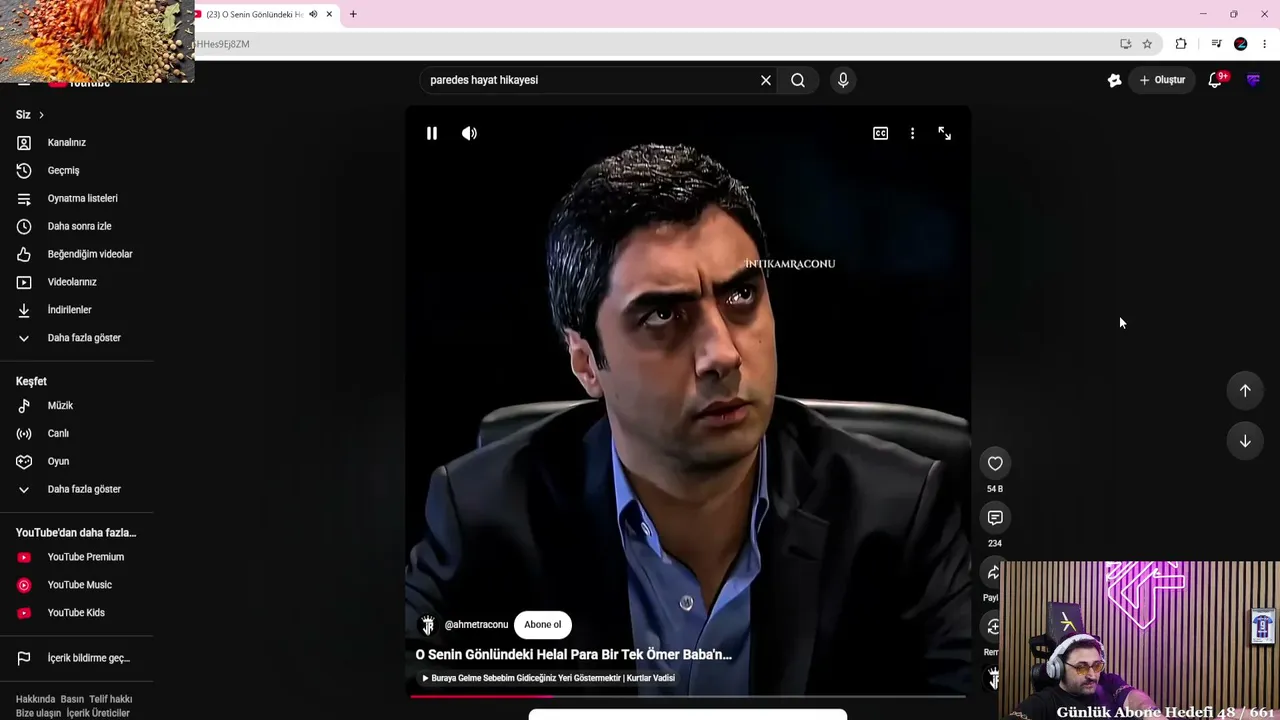Viewport: 1280px width, 720px height.
Task: Open the Short's title text
Action: coord(574,655)
